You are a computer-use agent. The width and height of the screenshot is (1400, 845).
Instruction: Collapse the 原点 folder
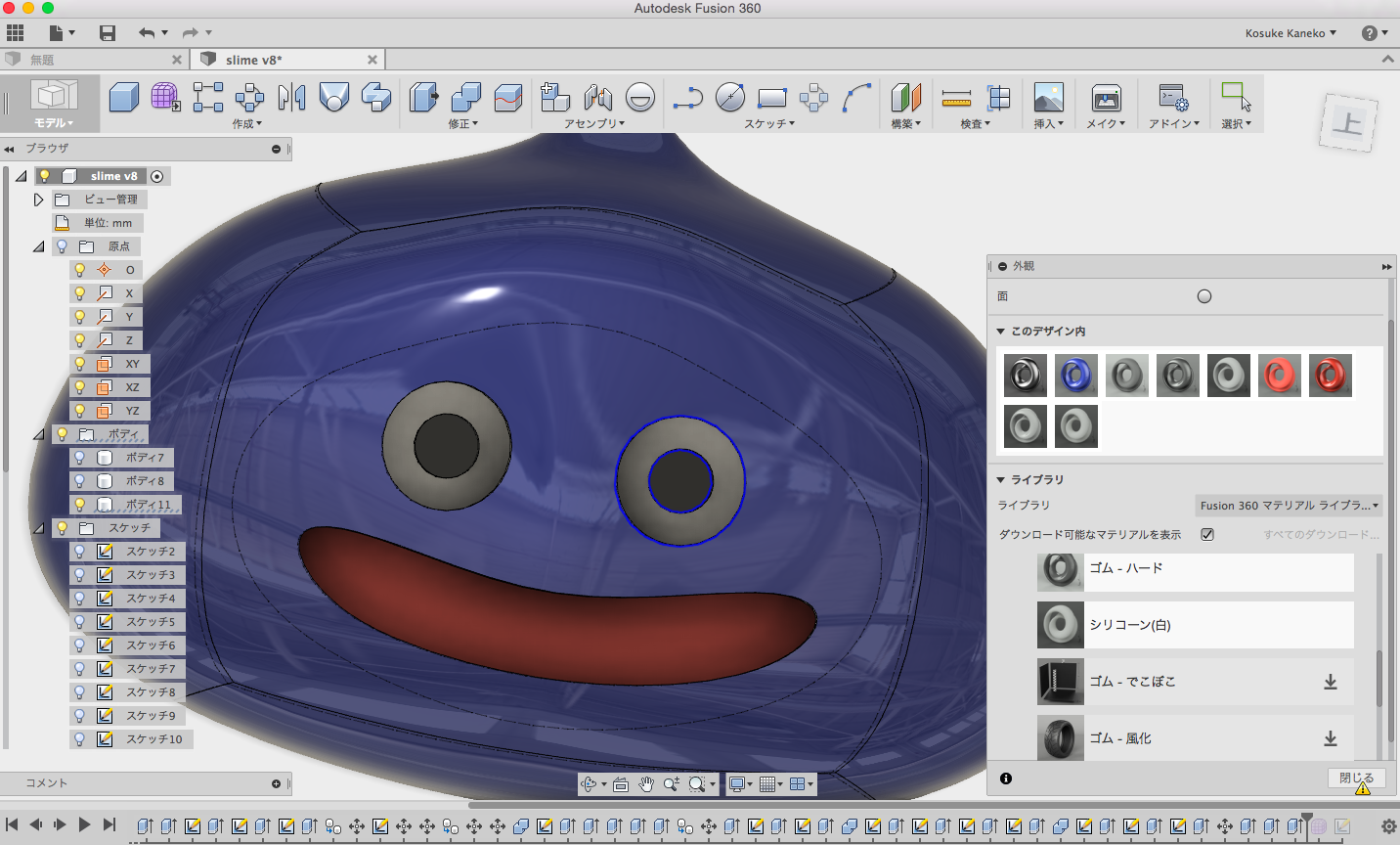[38, 246]
